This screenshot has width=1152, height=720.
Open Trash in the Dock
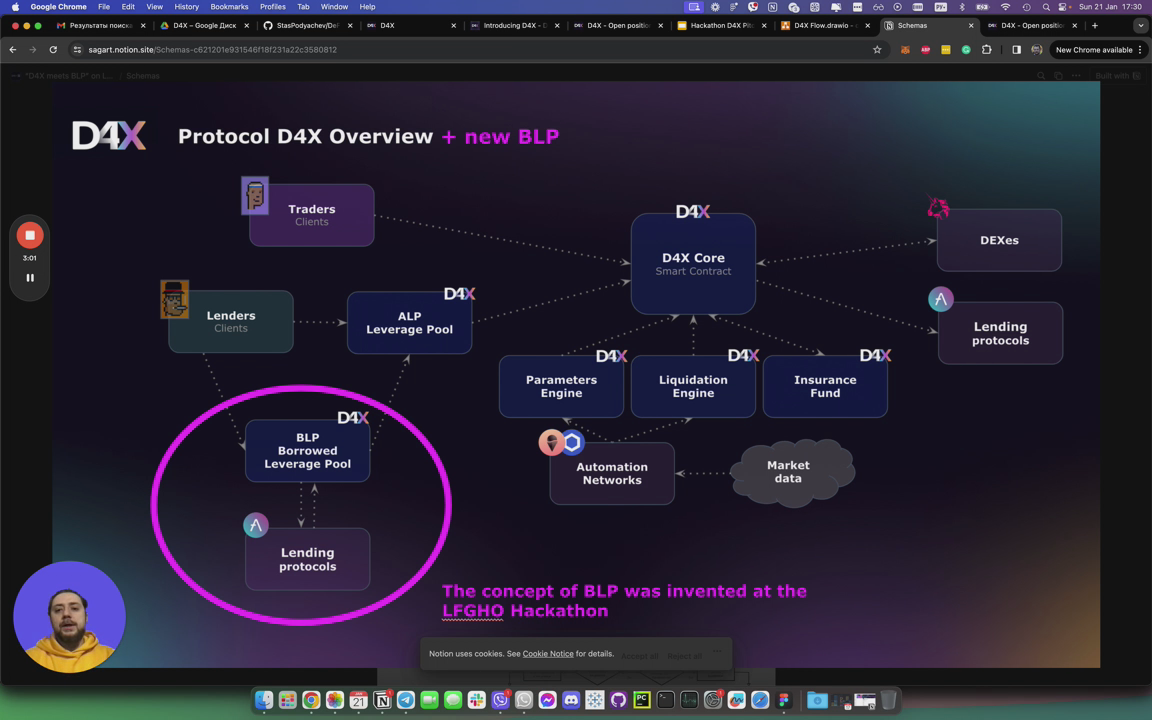point(888,700)
